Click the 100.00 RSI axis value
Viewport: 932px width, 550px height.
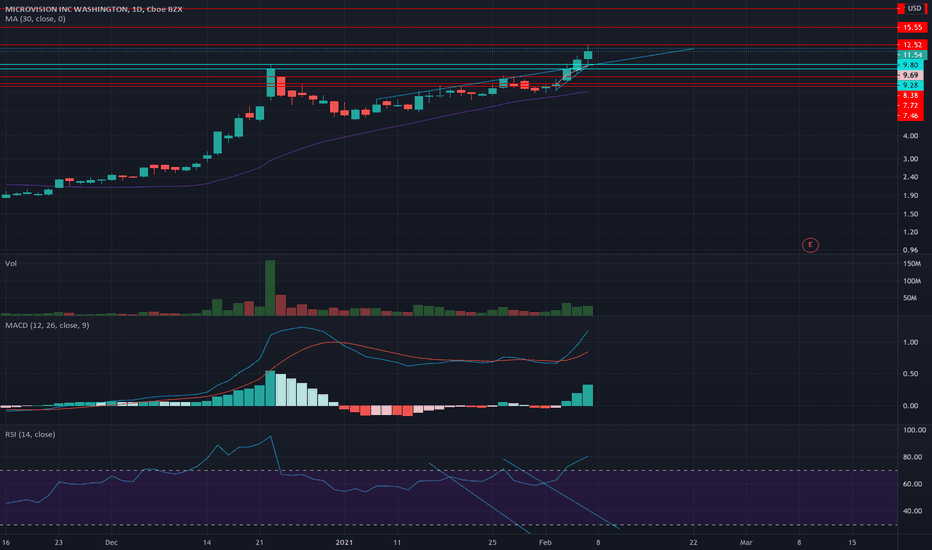tap(914, 430)
